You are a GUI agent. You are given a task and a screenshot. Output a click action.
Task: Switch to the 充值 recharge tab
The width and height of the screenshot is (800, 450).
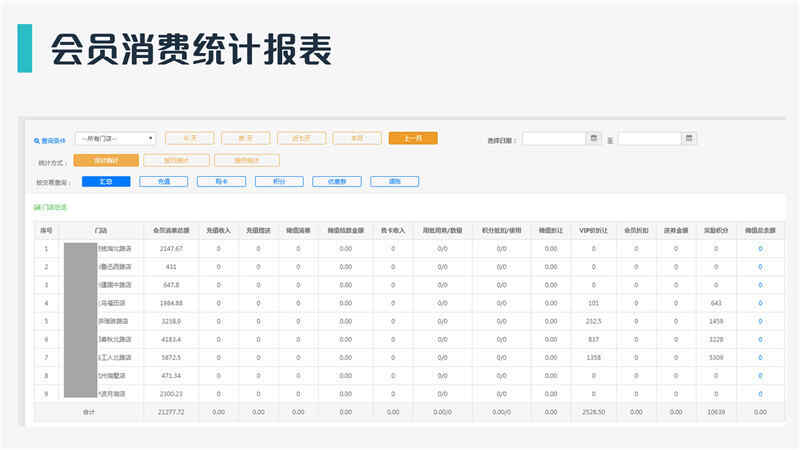click(164, 182)
